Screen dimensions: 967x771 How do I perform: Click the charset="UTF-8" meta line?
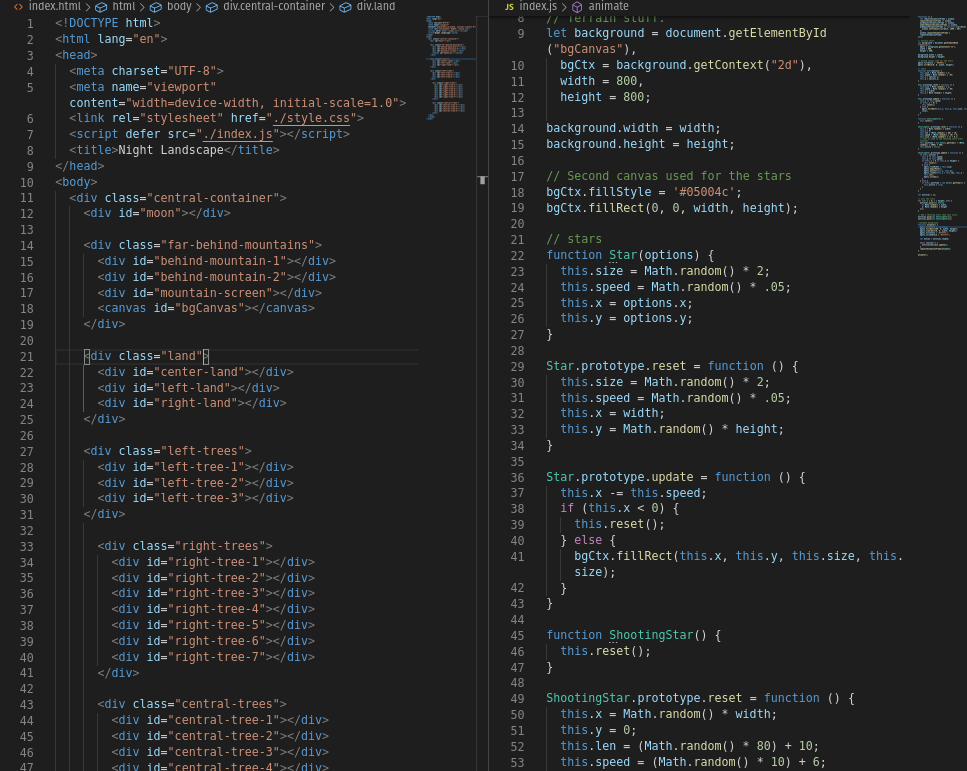pyautogui.click(x=146, y=71)
